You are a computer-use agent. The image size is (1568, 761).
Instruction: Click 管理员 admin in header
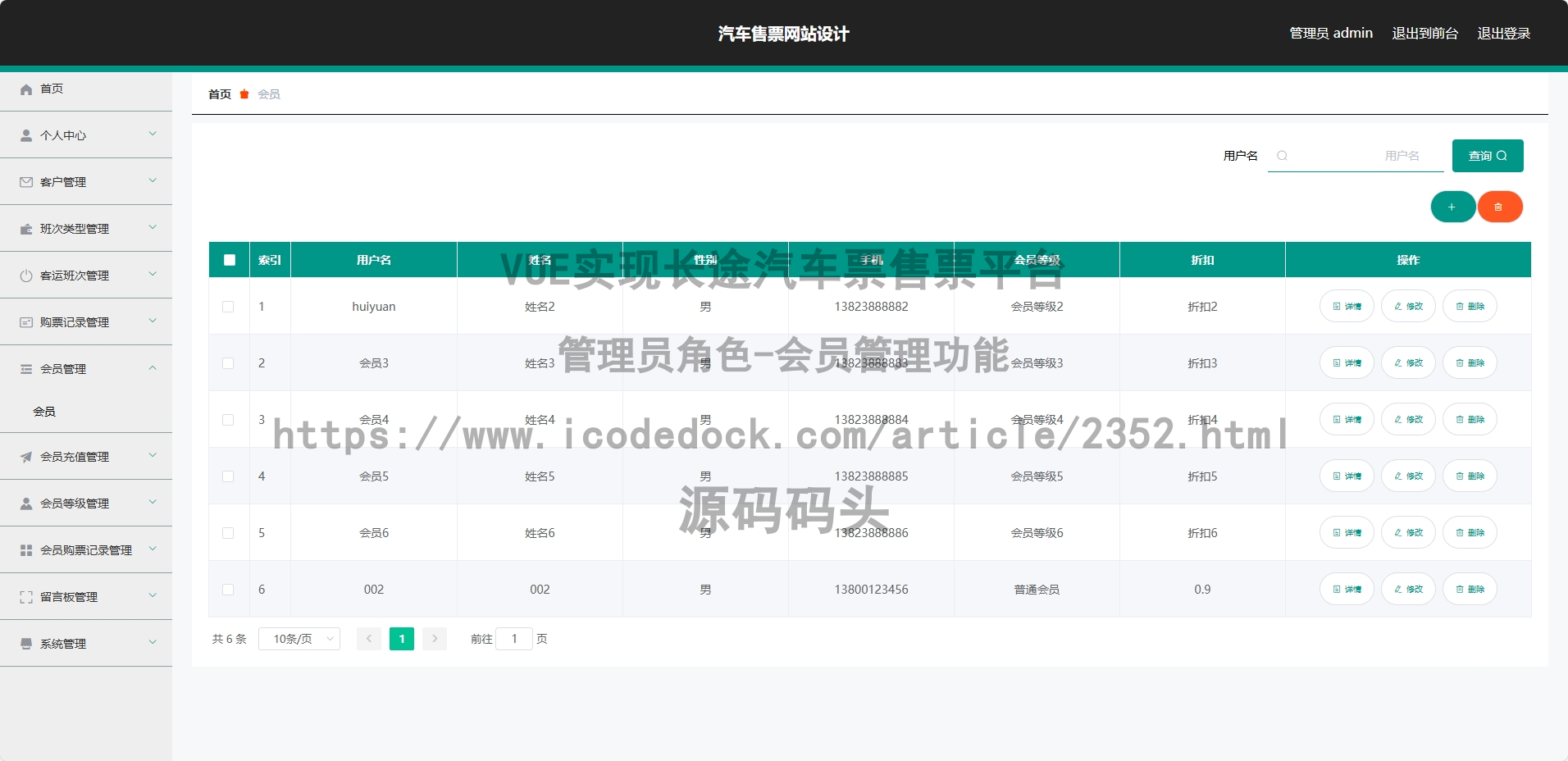(x=1331, y=34)
